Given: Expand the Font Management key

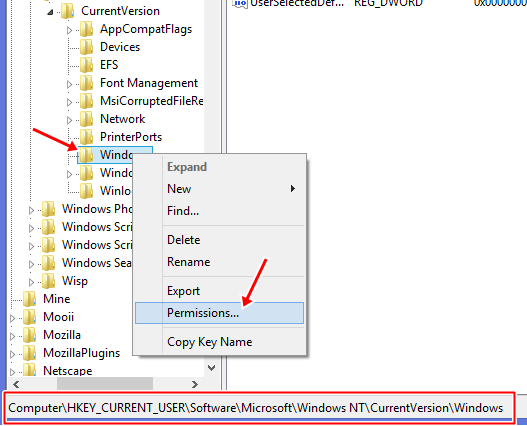Looking at the screenshot, I should 69,84.
